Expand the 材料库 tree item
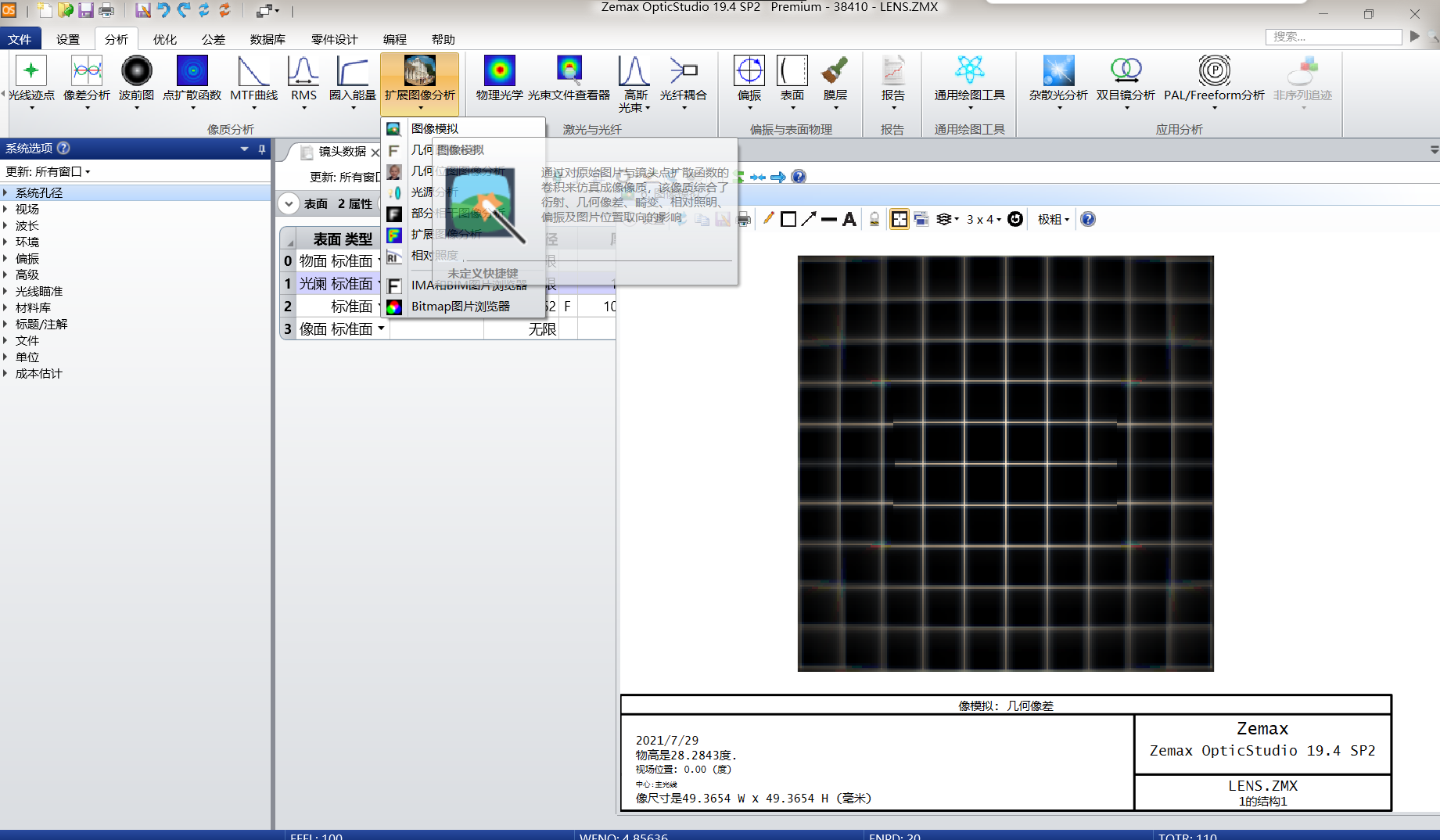Screen dimensions: 1440x840 click(x=5, y=307)
